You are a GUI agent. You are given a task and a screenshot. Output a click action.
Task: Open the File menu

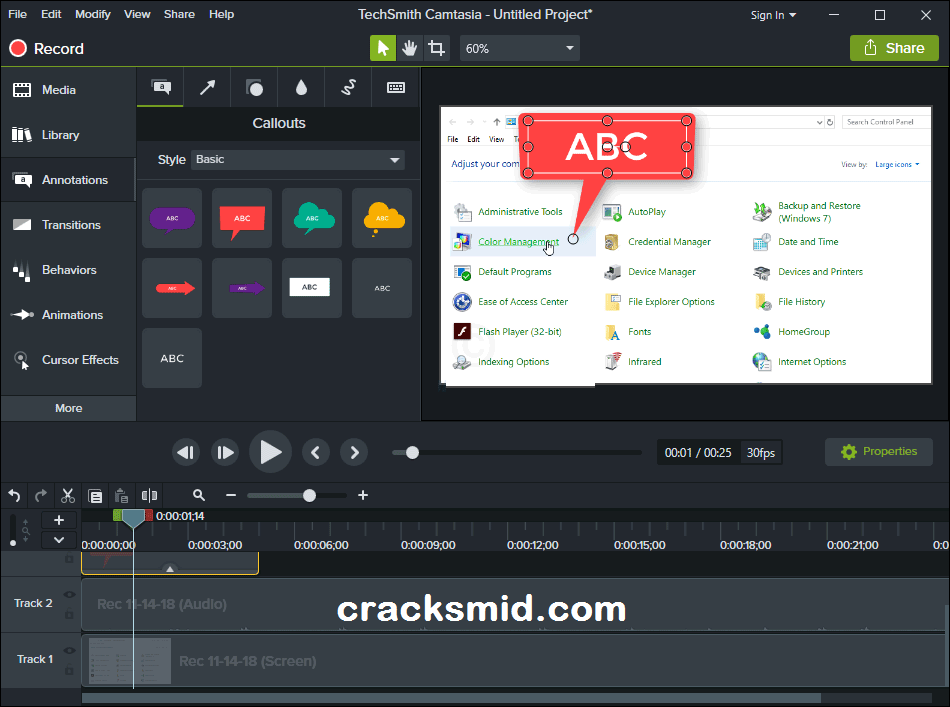18,14
